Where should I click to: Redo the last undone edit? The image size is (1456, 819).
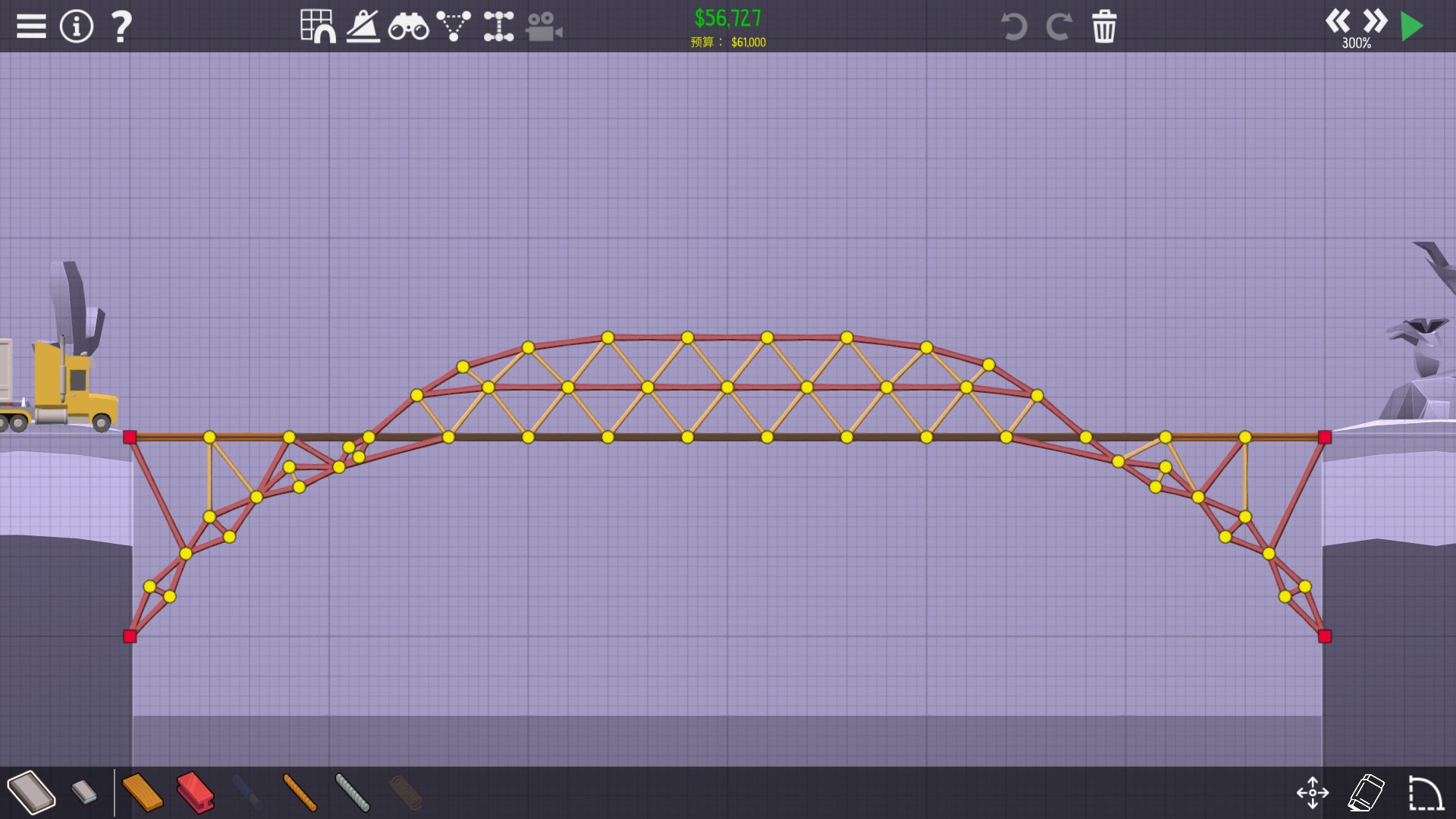1059,27
